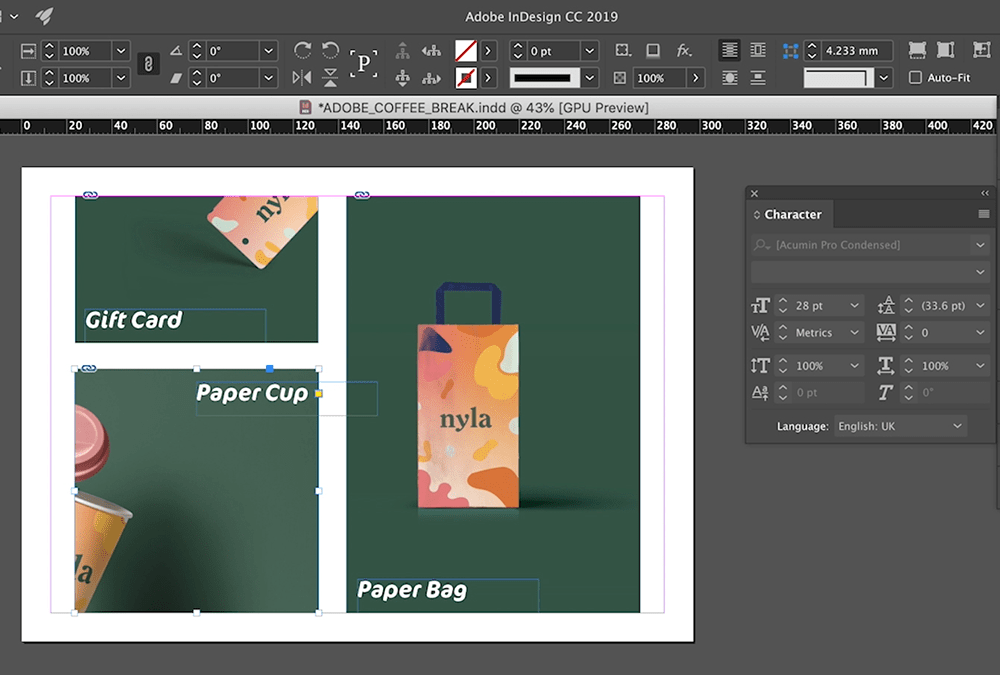Expand the font size 28 pt dropdown
The height and width of the screenshot is (675, 1000).
coord(855,306)
